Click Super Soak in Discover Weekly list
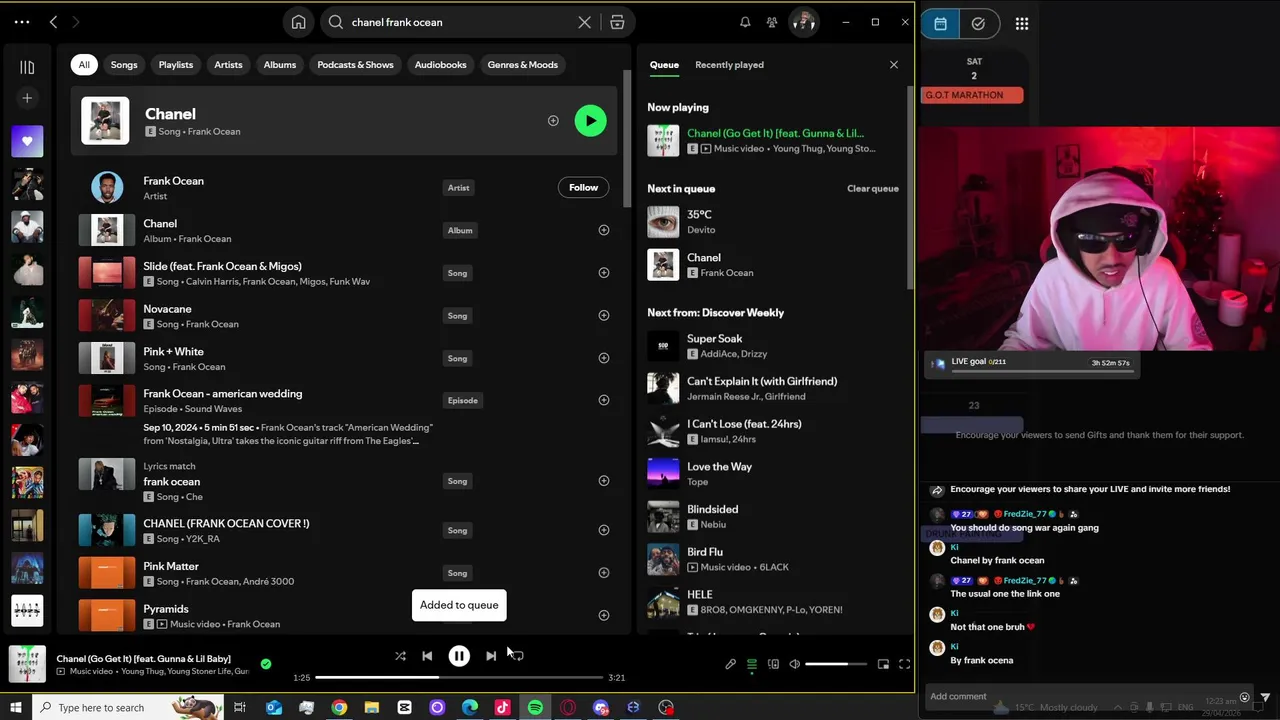This screenshot has width=1280, height=720. [x=773, y=346]
